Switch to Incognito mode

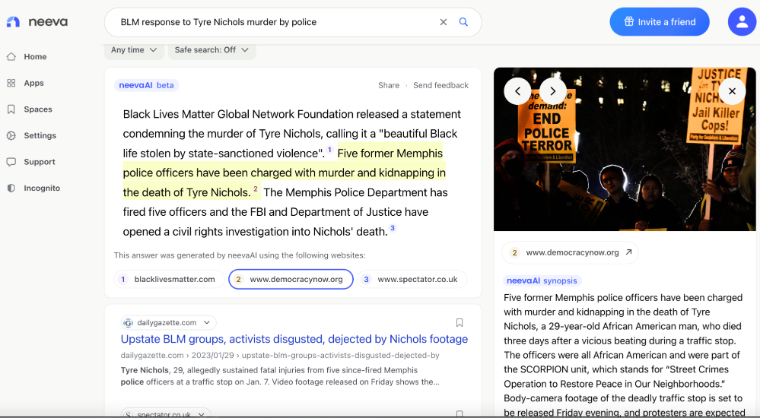click(41, 187)
